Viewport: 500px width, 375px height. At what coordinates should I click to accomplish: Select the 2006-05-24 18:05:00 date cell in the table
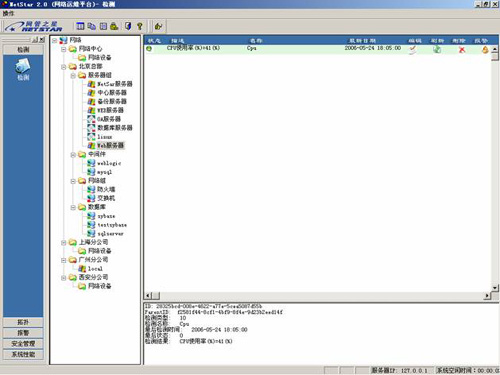373,48
